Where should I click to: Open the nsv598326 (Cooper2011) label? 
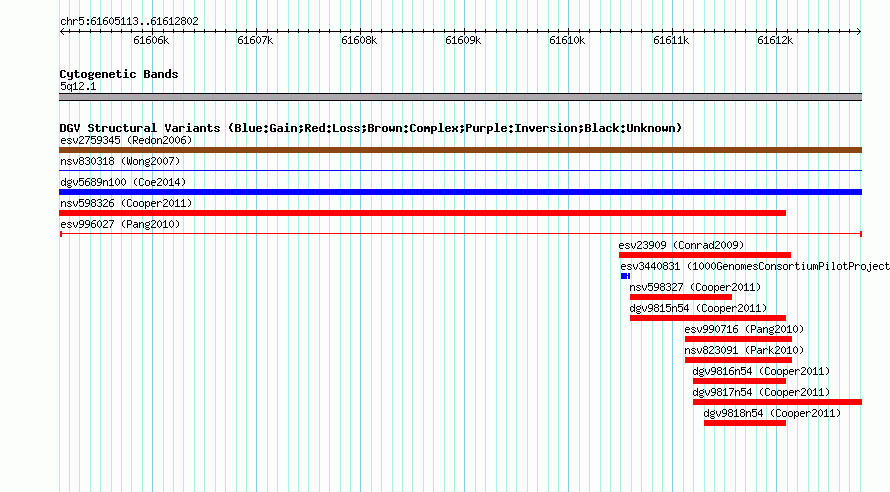(x=126, y=203)
